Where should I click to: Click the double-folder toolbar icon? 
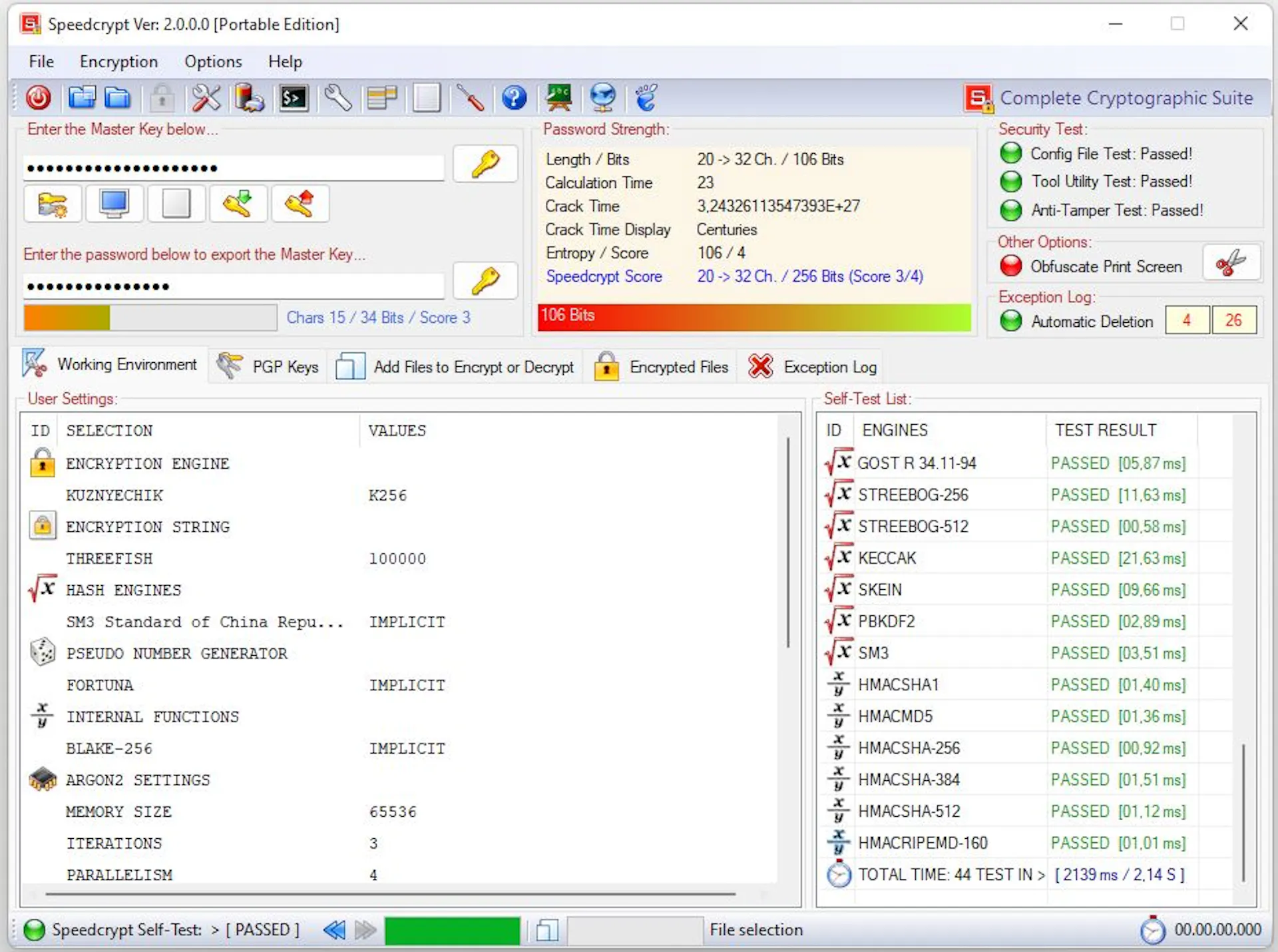[x=82, y=98]
